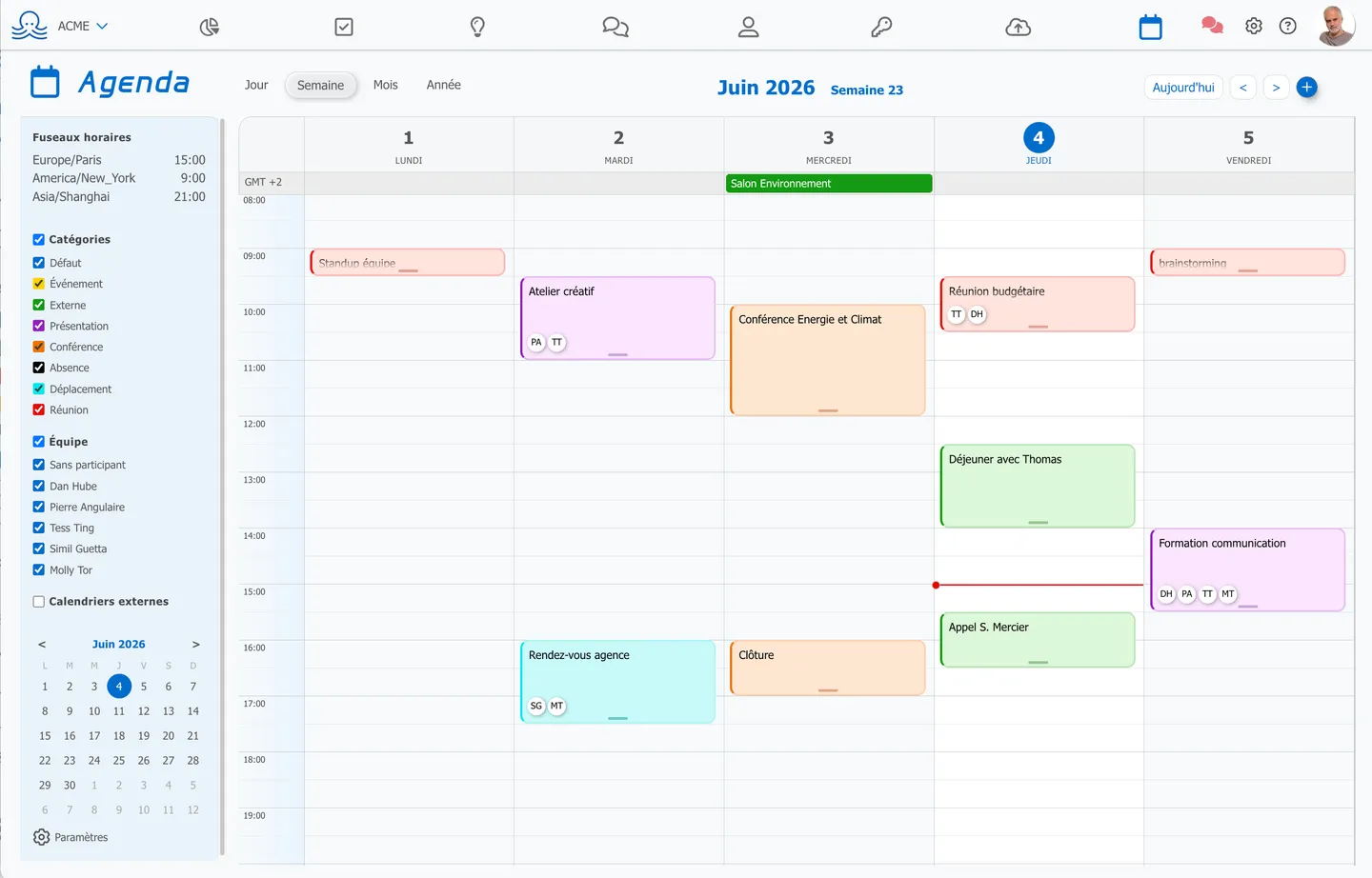Open the pie chart dashboard icon
The width and height of the screenshot is (1372, 878).
point(210,27)
